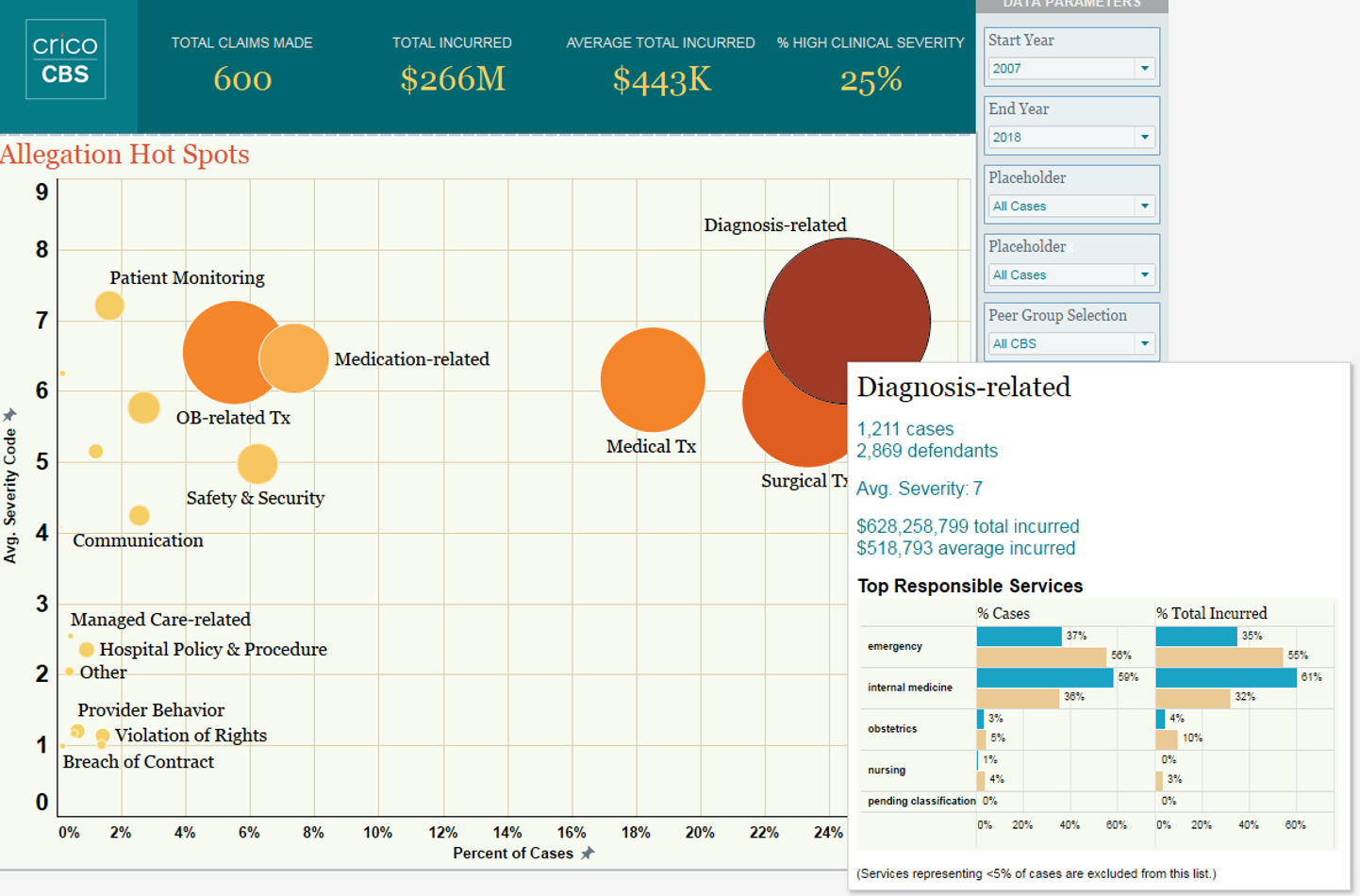Open the Peer Group Selection dropdown

coord(1144,344)
